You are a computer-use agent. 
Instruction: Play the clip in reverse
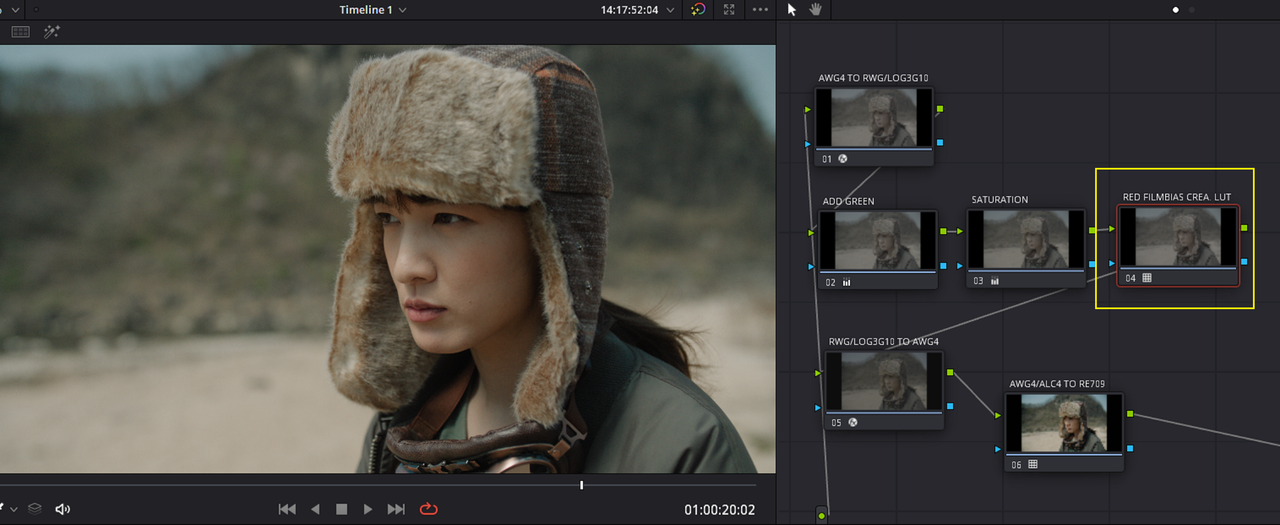pos(315,509)
